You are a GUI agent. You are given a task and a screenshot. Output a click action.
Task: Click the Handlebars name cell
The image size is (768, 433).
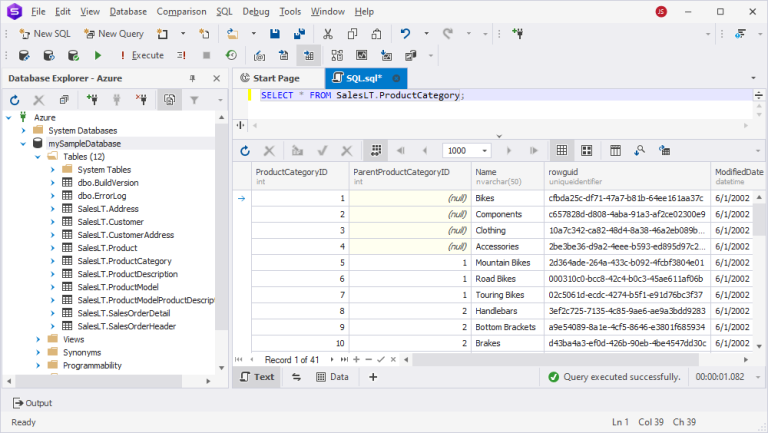coord(508,311)
